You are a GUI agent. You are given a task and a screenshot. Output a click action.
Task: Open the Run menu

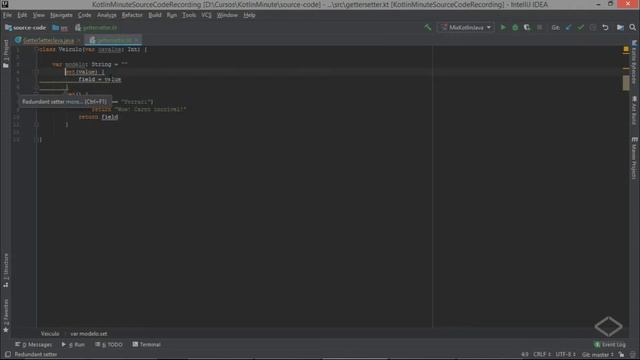[172, 15]
